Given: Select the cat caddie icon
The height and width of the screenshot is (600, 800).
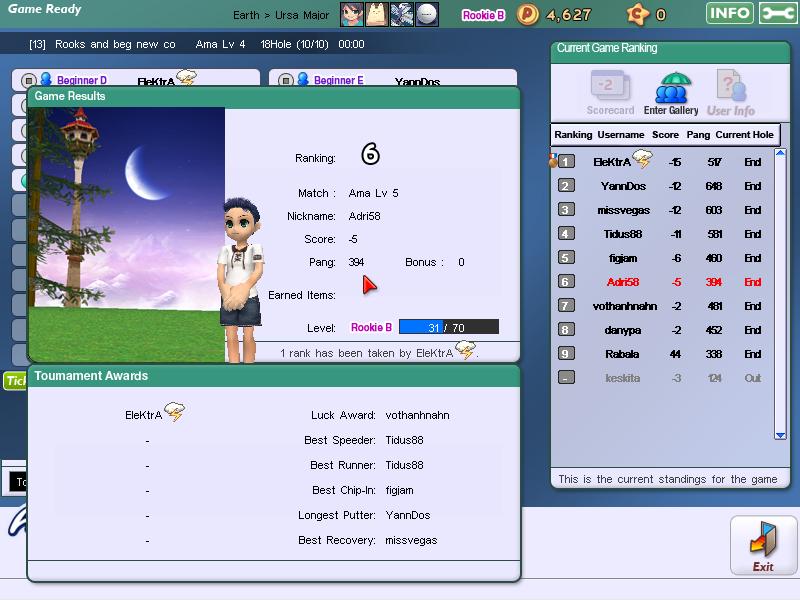Looking at the screenshot, I should (377, 14).
